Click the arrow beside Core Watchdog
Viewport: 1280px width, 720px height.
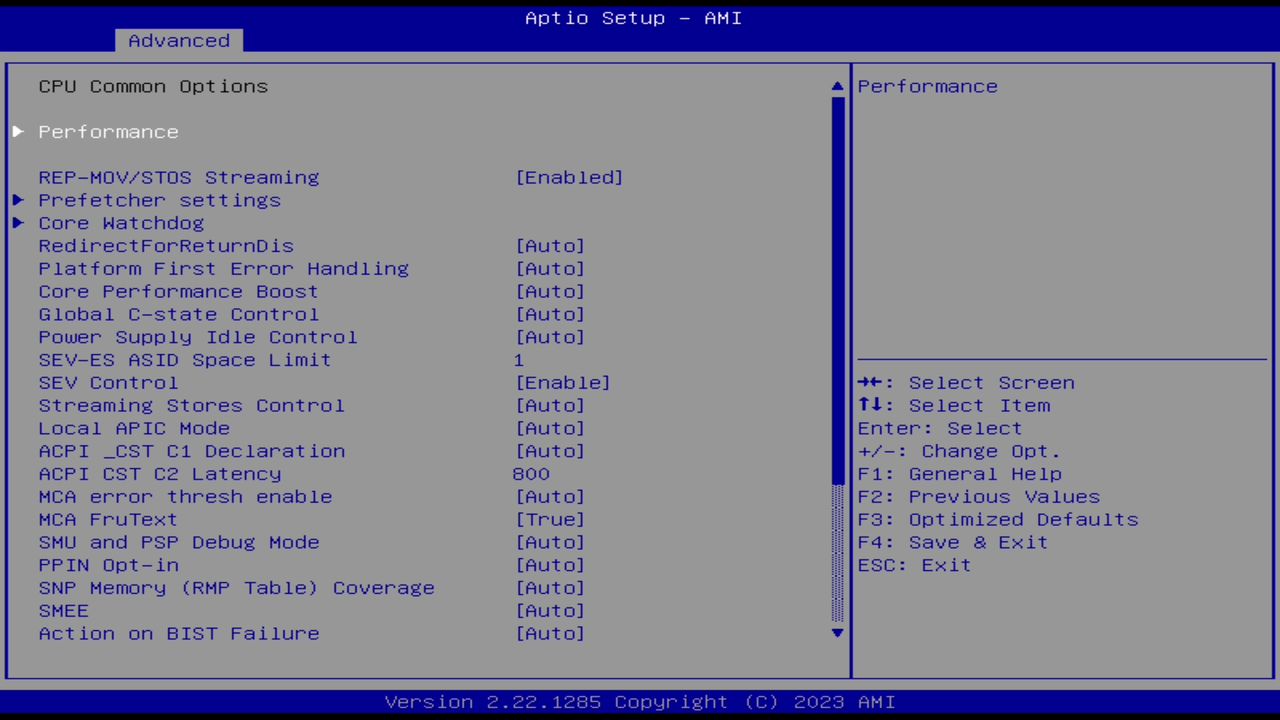18,223
